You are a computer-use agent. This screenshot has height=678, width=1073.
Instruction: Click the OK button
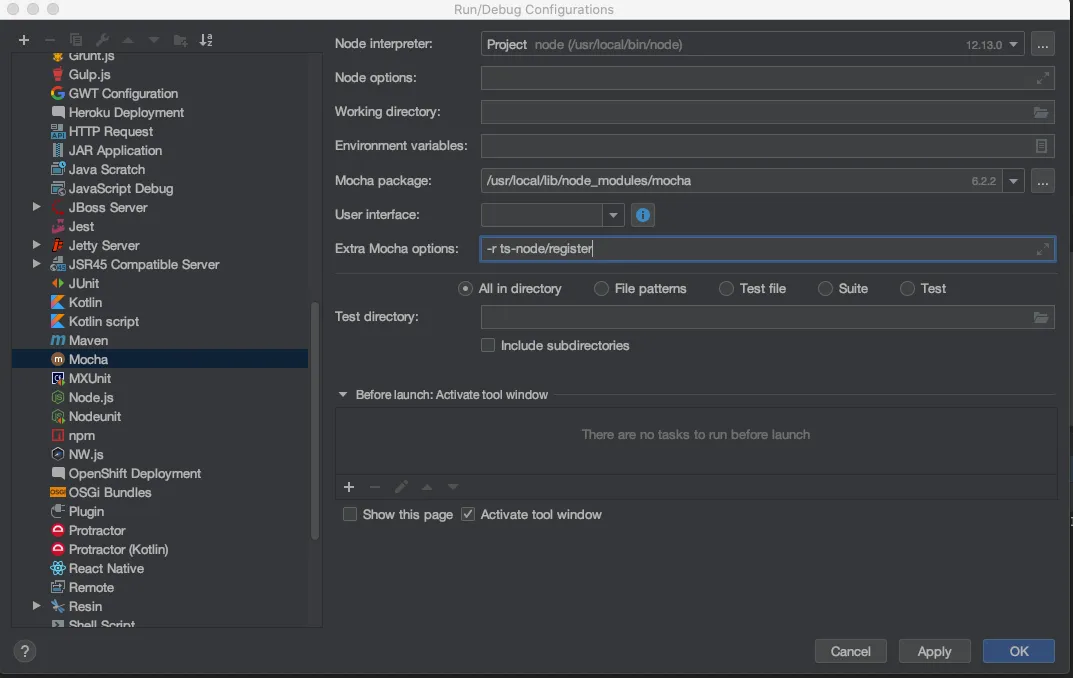click(x=1019, y=651)
